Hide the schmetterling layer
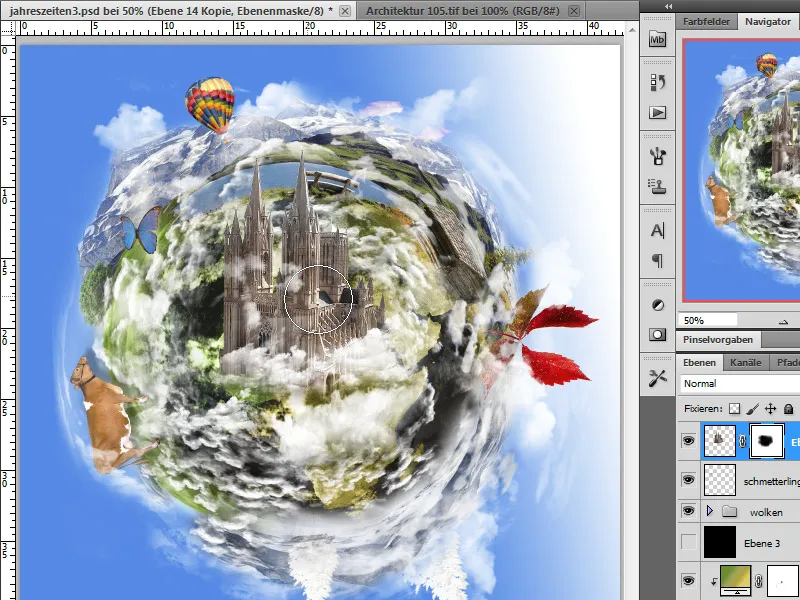Image resolution: width=800 pixels, height=600 pixels. (x=688, y=480)
